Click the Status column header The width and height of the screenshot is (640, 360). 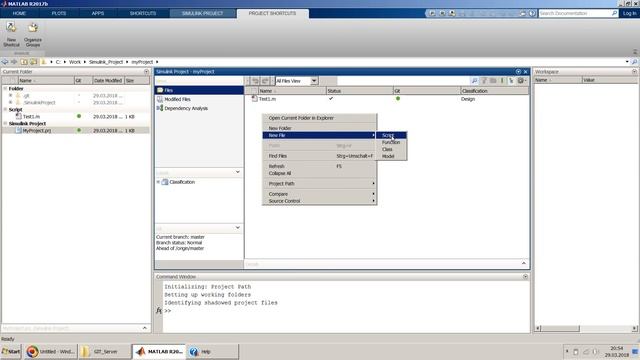click(x=359, y=91)
